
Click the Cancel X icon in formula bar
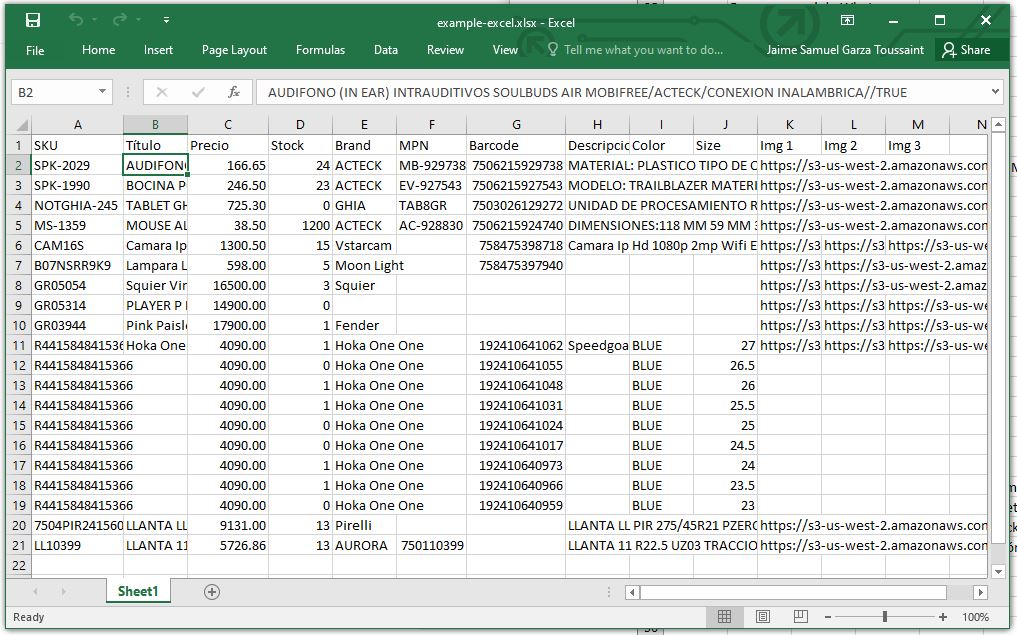click(162, 92)
